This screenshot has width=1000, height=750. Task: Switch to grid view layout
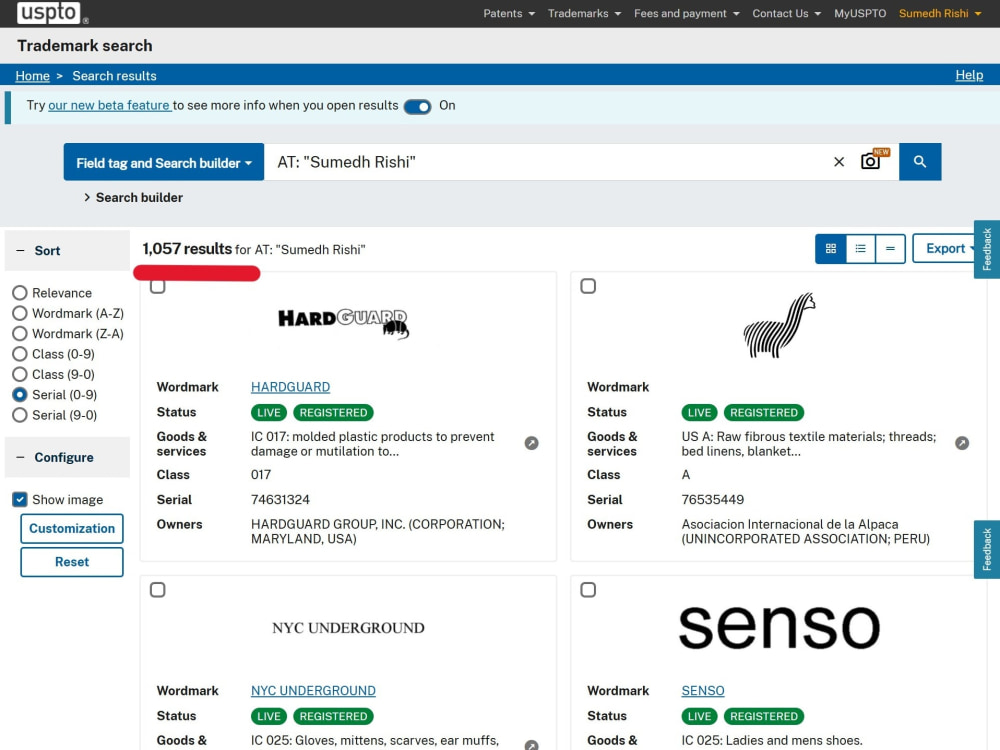click(830, 249)
